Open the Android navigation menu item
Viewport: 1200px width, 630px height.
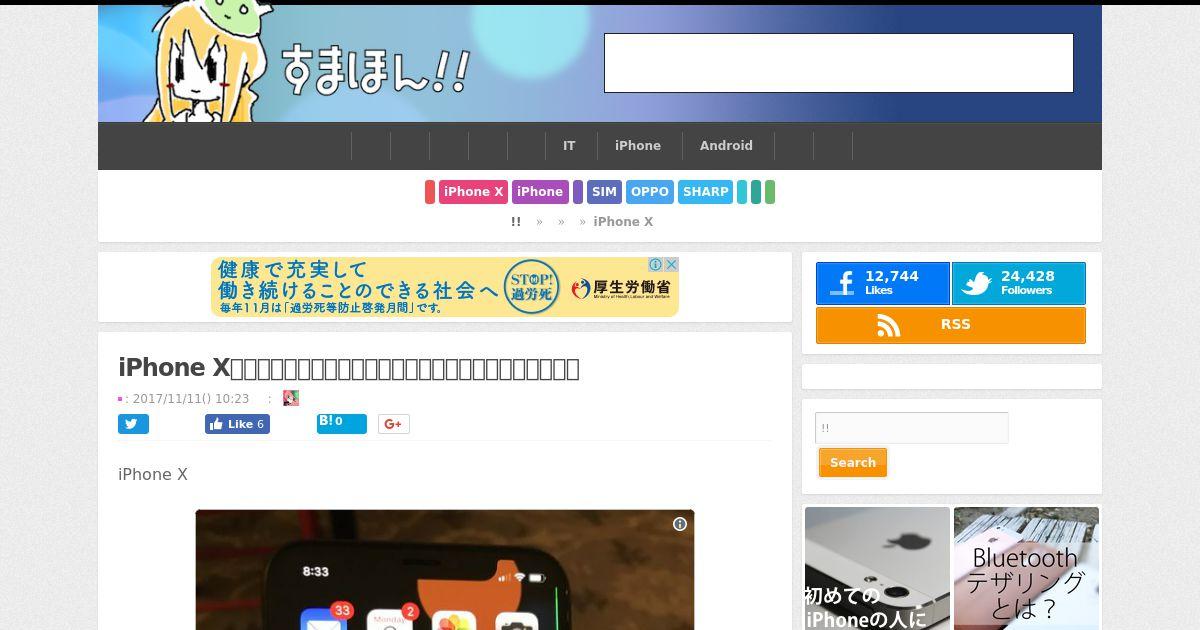pos(726,146)
